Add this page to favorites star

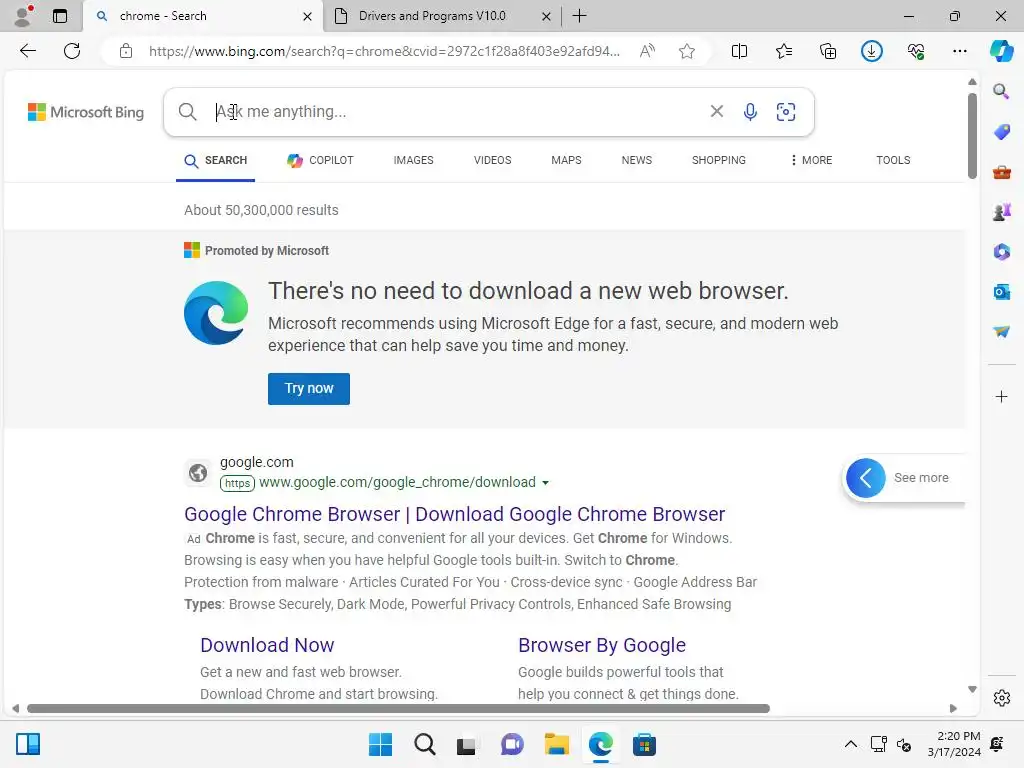coord(686,51)
